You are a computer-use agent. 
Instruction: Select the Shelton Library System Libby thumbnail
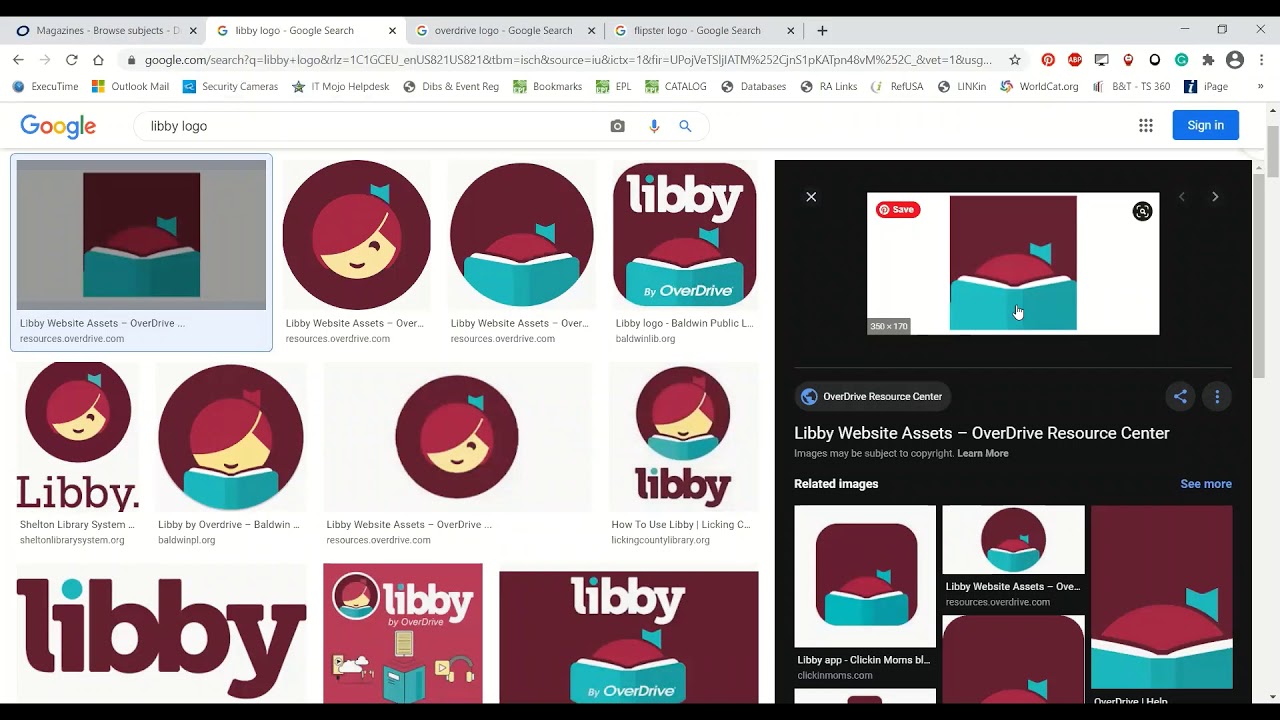(77, 437)
